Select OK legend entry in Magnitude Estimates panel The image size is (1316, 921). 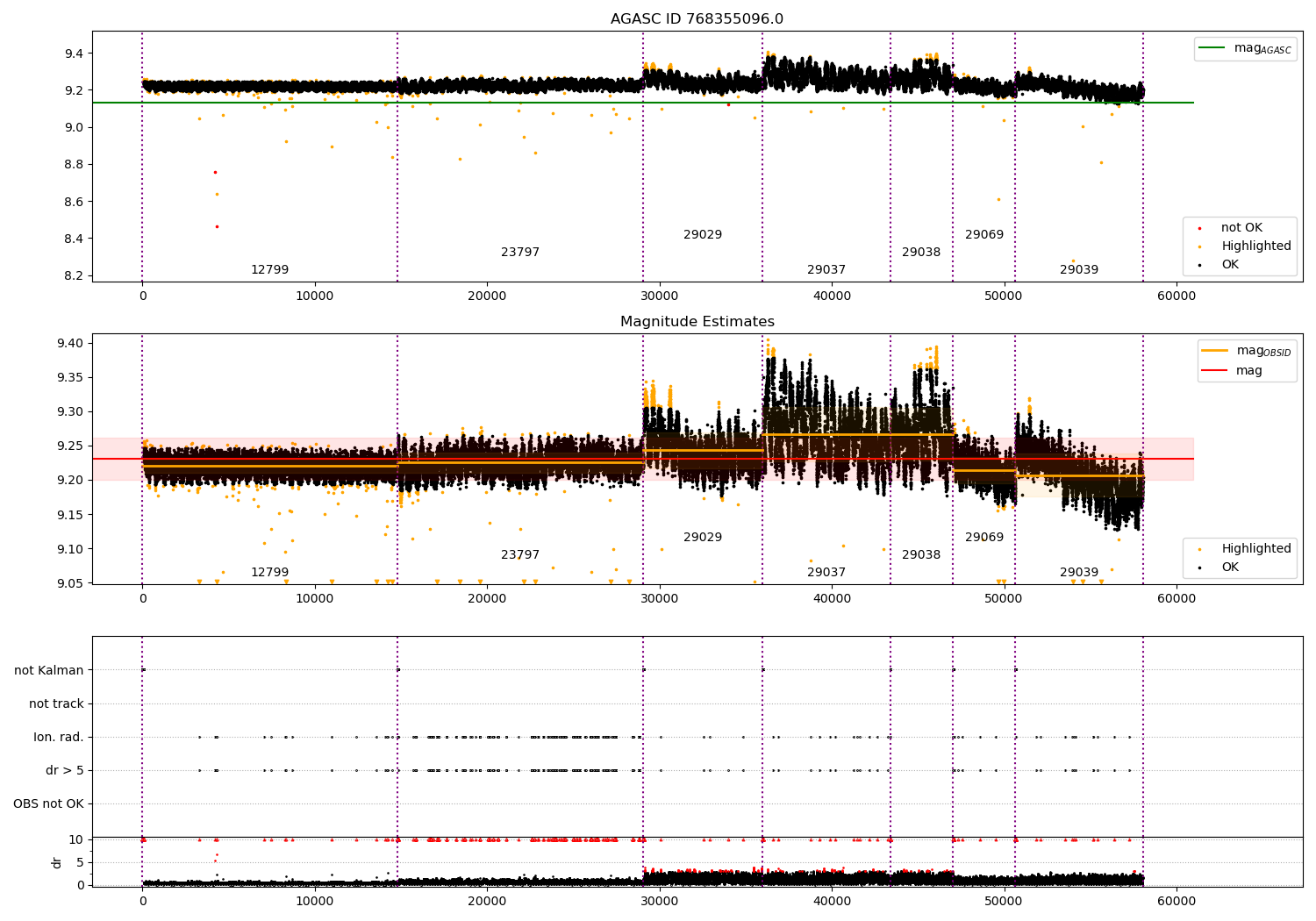pos(1230,568)
